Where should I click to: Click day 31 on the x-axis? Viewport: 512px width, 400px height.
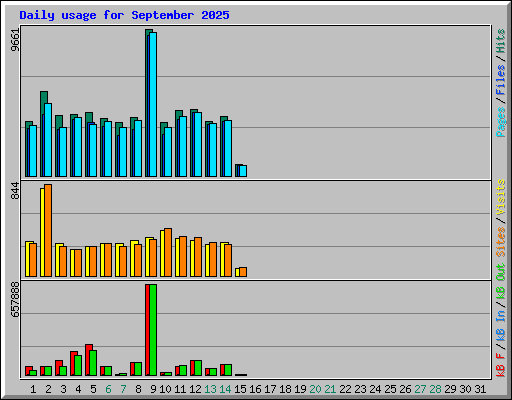pos(480,389)
